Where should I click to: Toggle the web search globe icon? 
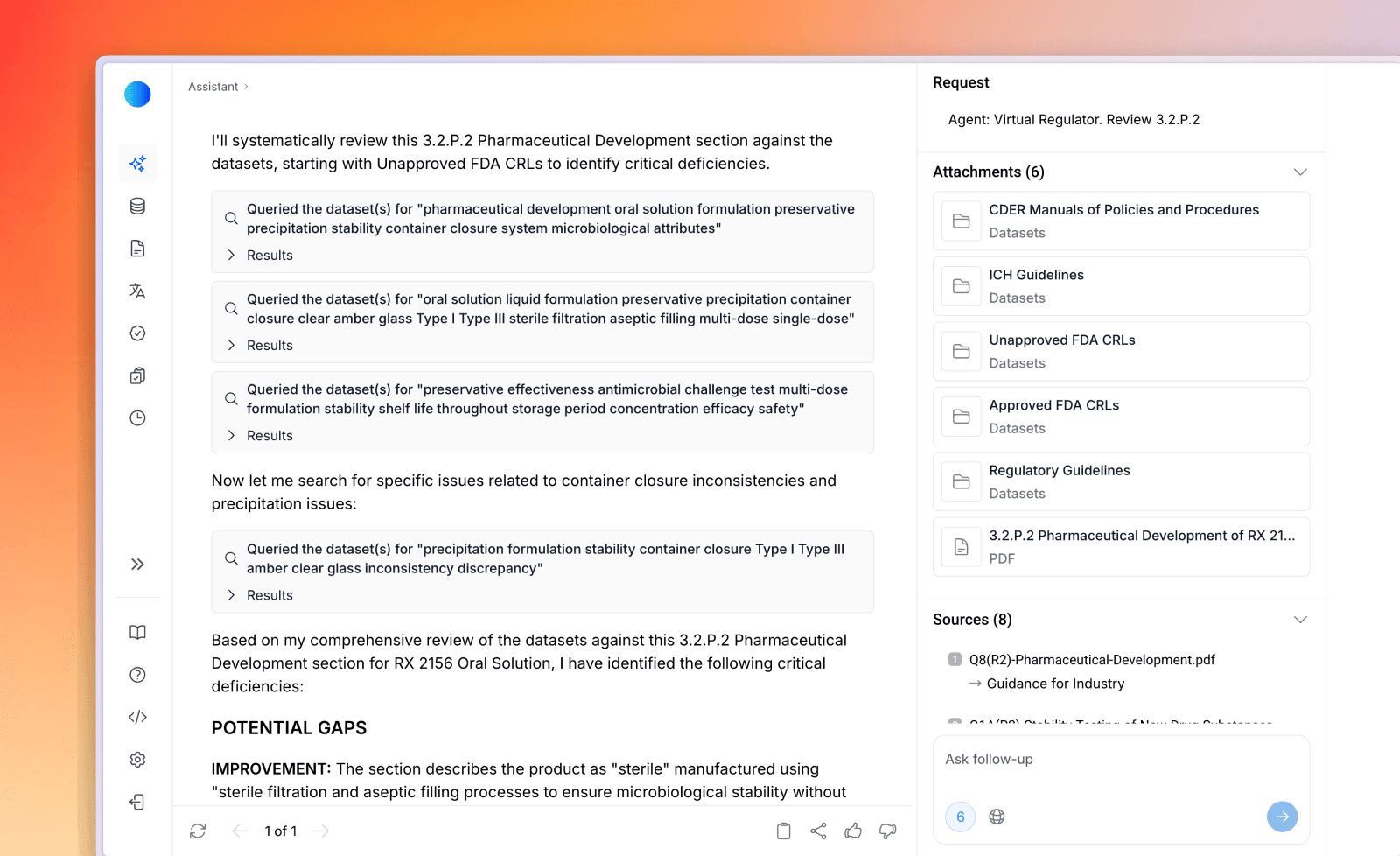pos(997,817)
